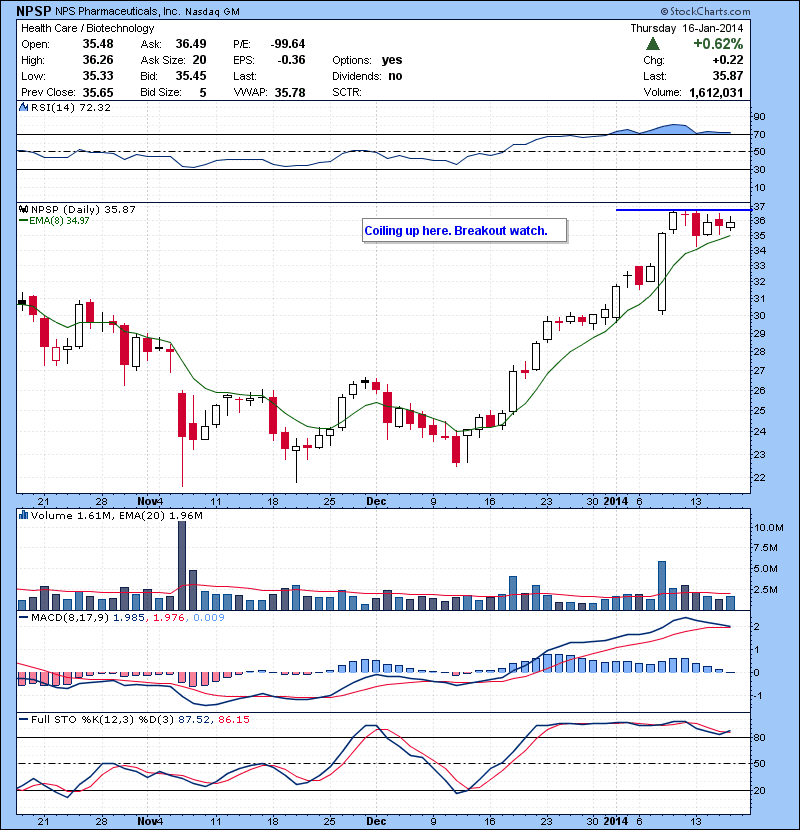Click the Prev Close value 35.65
800x830 pixels.
pyautogui.click(x=98, y=93)
